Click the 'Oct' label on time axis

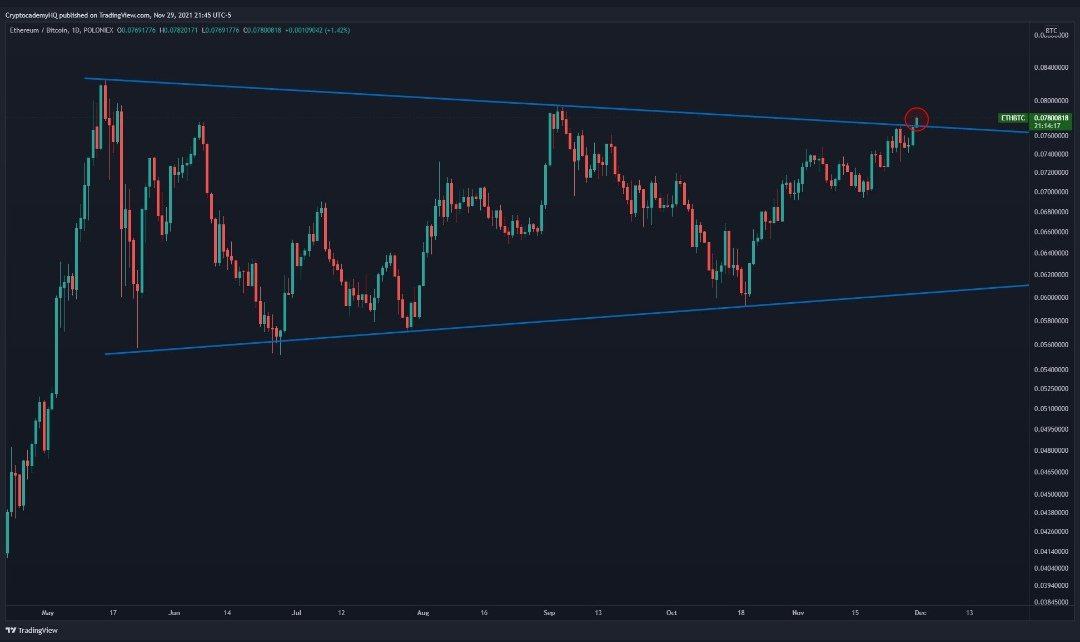[x=672, y=612]
